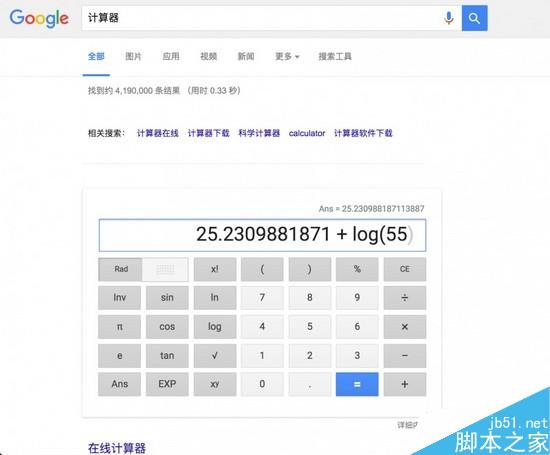
Task: Click the plus + key
Action: 405,384
